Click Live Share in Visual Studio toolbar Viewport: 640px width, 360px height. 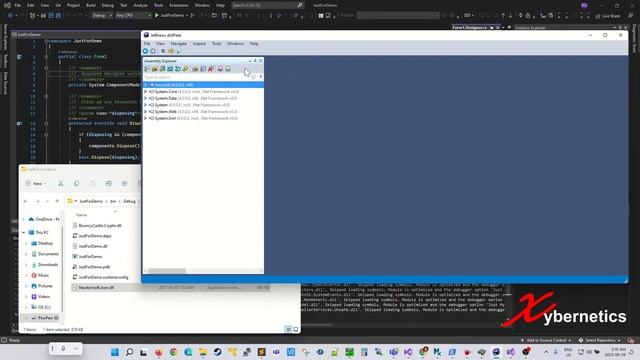pyautogui.click(x=608, y=16)
